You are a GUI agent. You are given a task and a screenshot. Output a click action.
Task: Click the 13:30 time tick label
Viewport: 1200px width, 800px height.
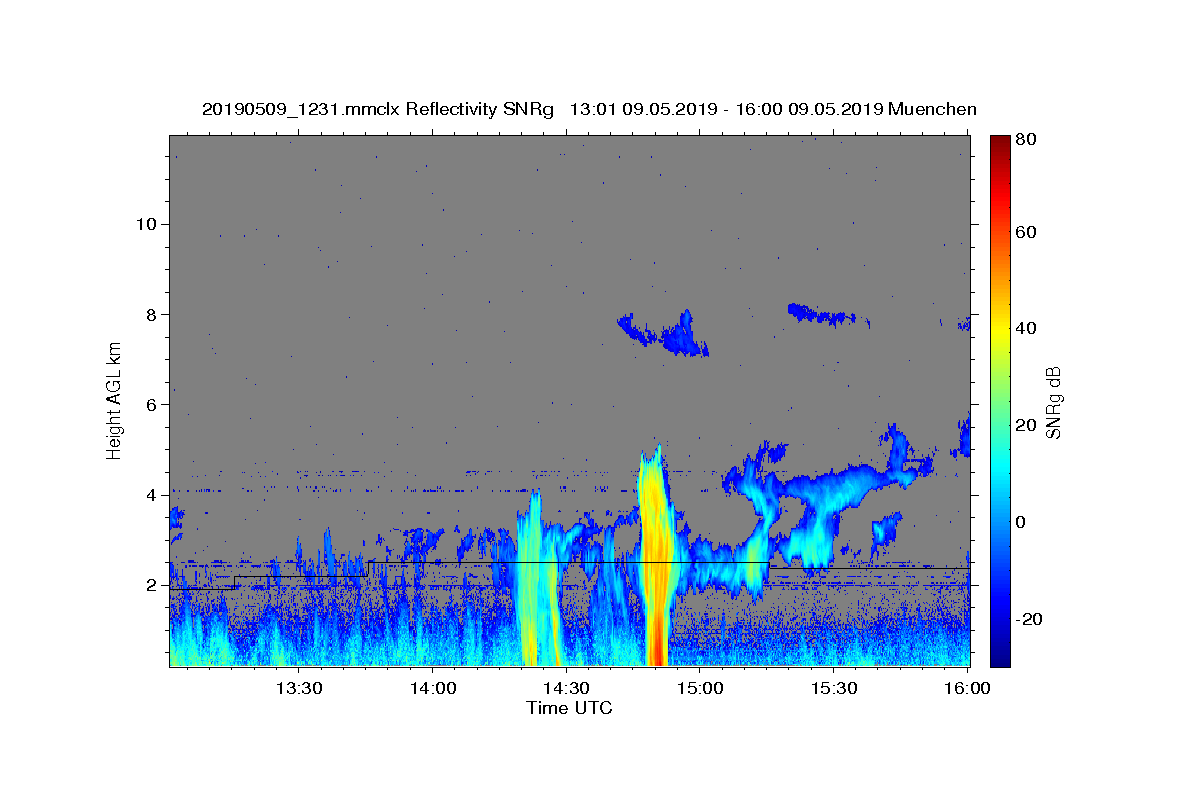tap(298, 688)
